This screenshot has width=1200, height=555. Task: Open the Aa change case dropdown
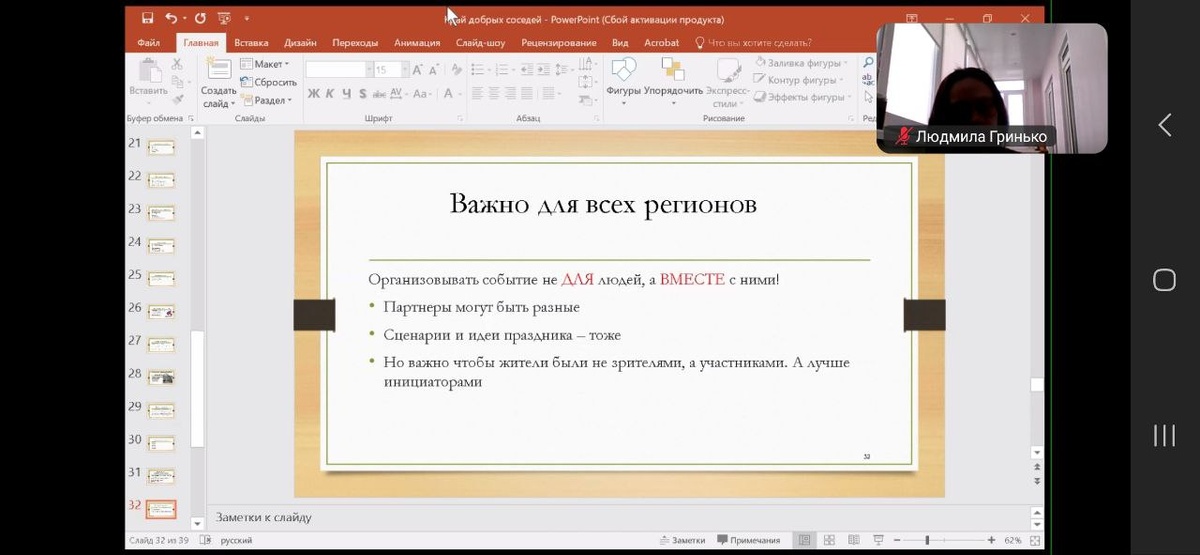click(423, 93)
